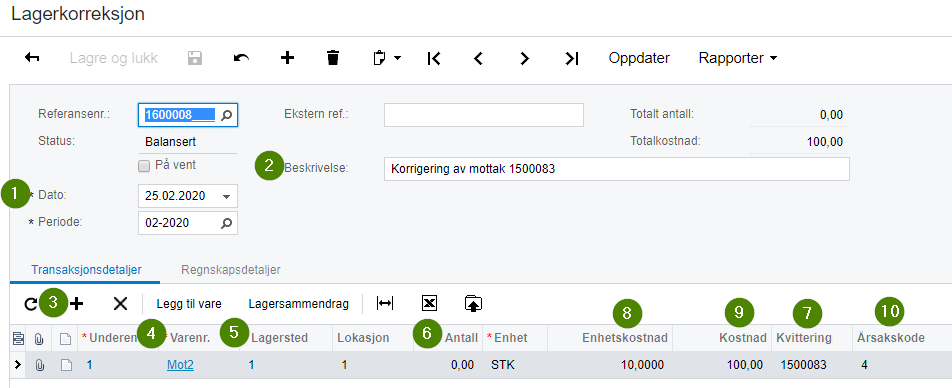Click the Excel export icon in grid toolbar
The image size is (952, 388).
429,303
